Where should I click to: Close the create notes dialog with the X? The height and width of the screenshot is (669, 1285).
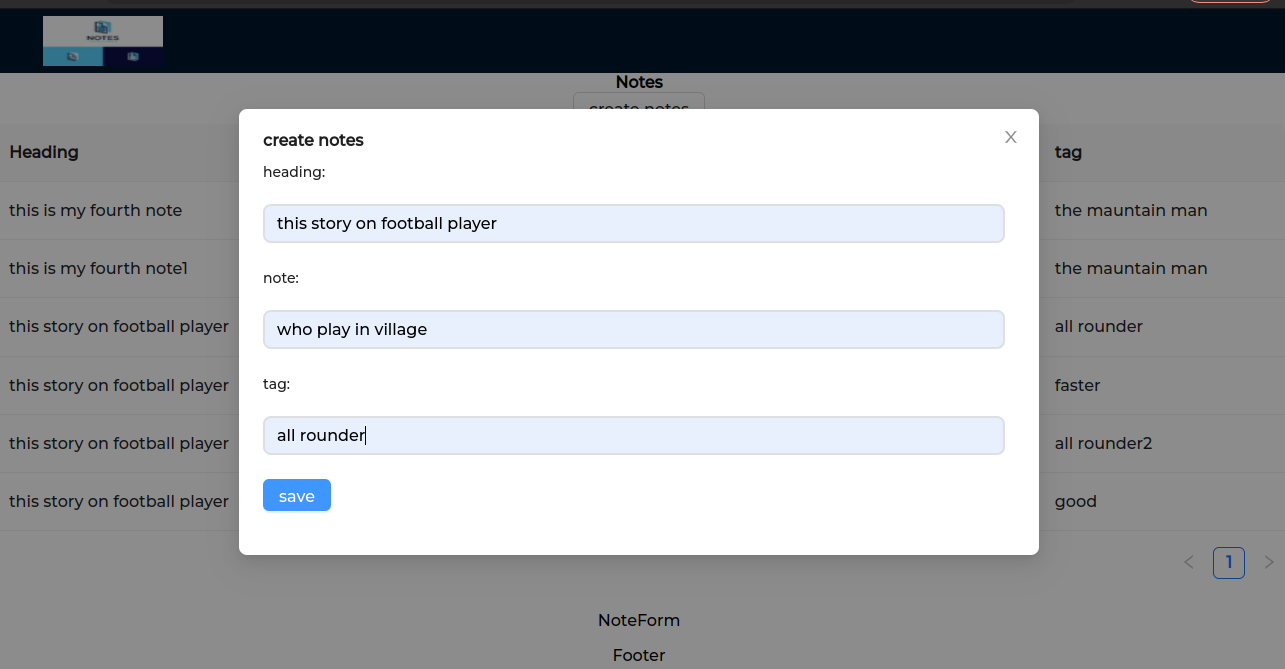pos(1010,137)
